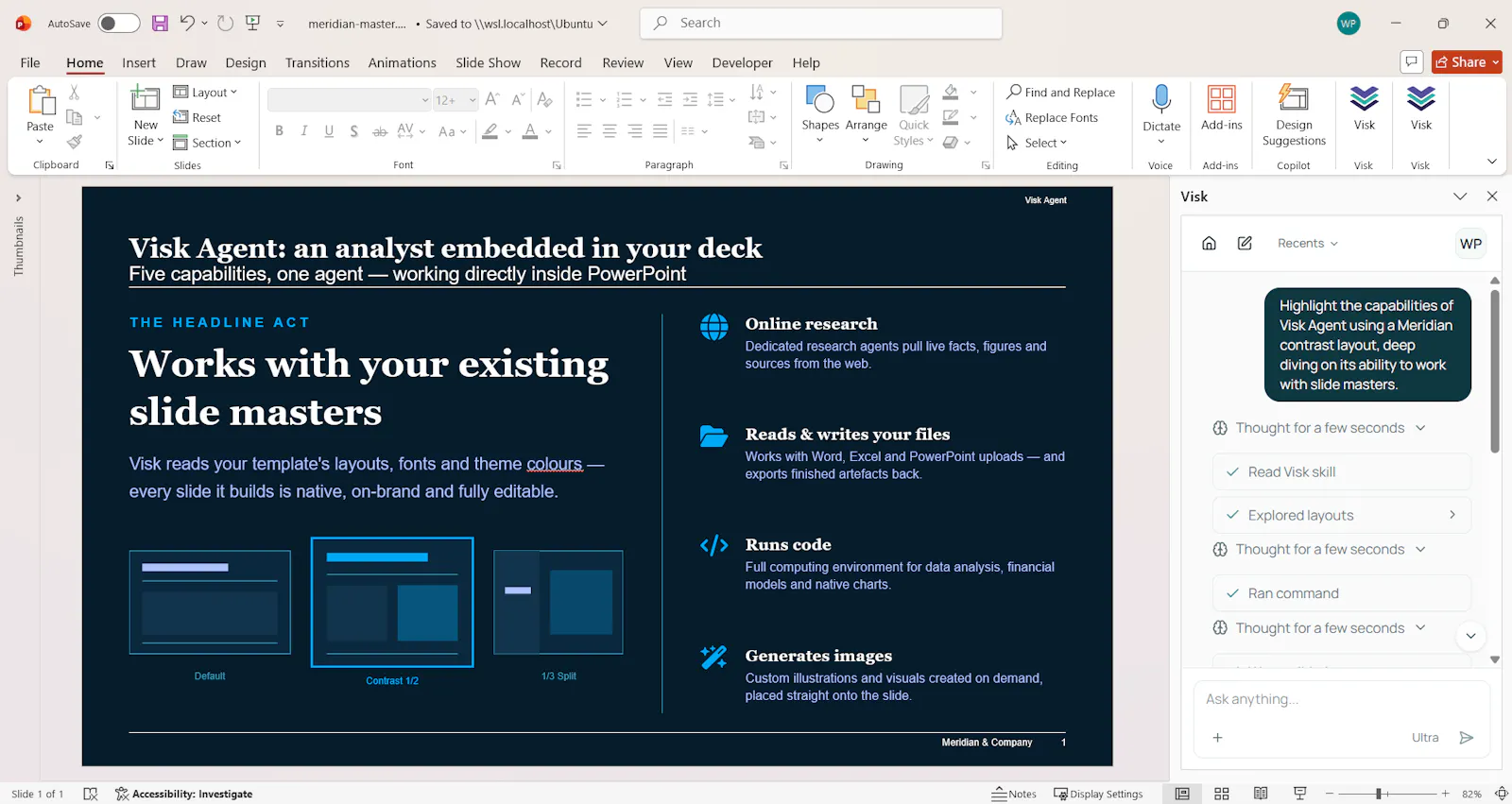Attach a file with plus icon
1512x804 pixels.
pyautogui.click(x=1218, y=738)
